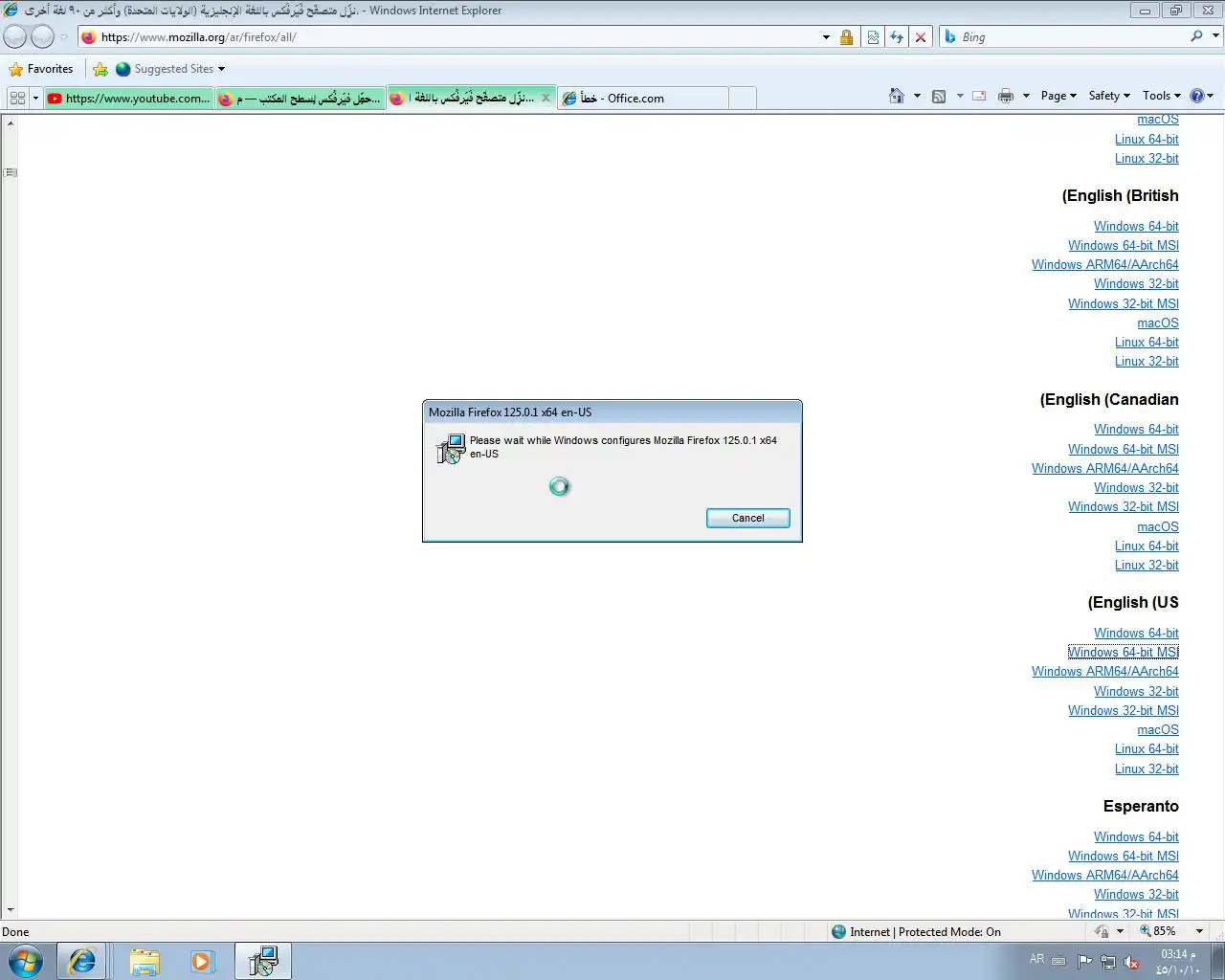
Task: Click the Add to Favorites Bar icon
Action: coord(100,69)
